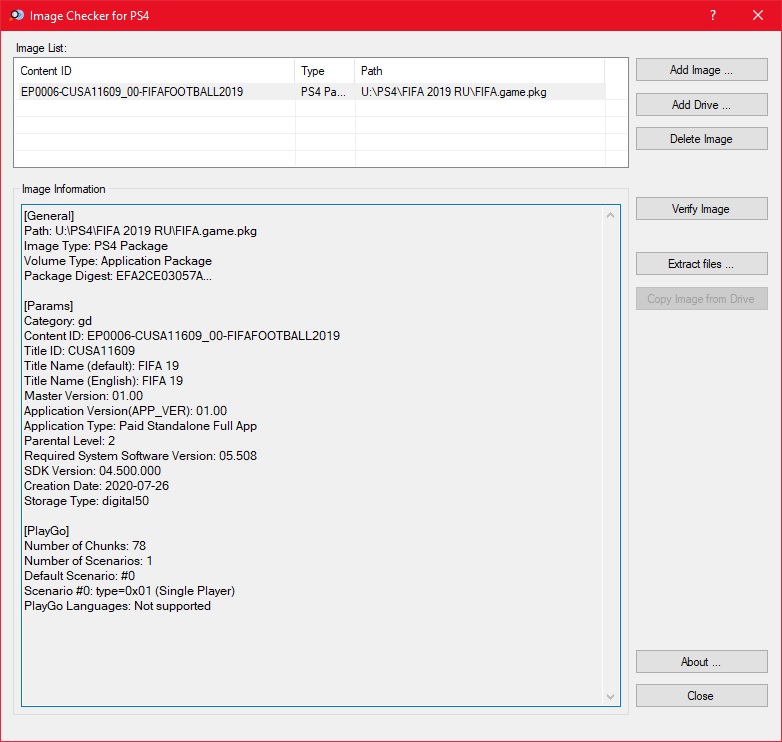Click the [General] section heading text
The height and width of the screenshot is (742, 782).
(x=49, y=216)
